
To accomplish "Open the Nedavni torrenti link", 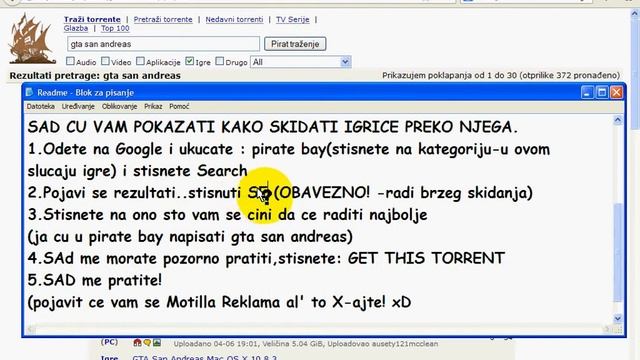I will coord(234,19).
